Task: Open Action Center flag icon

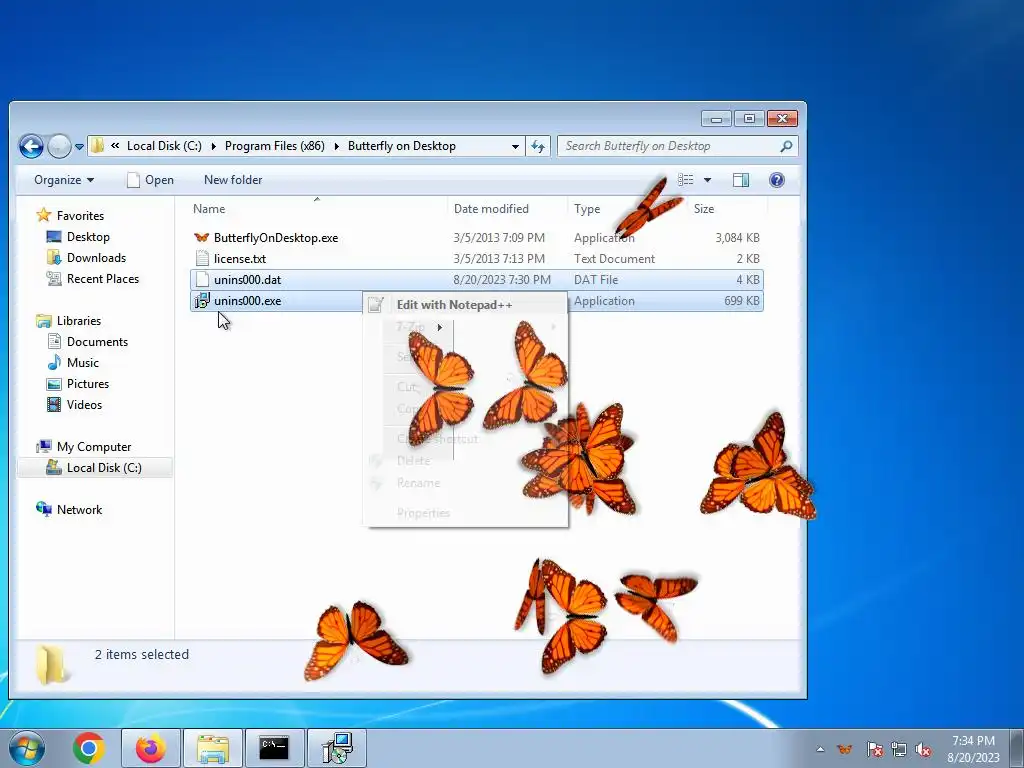Action: point(874,750)
